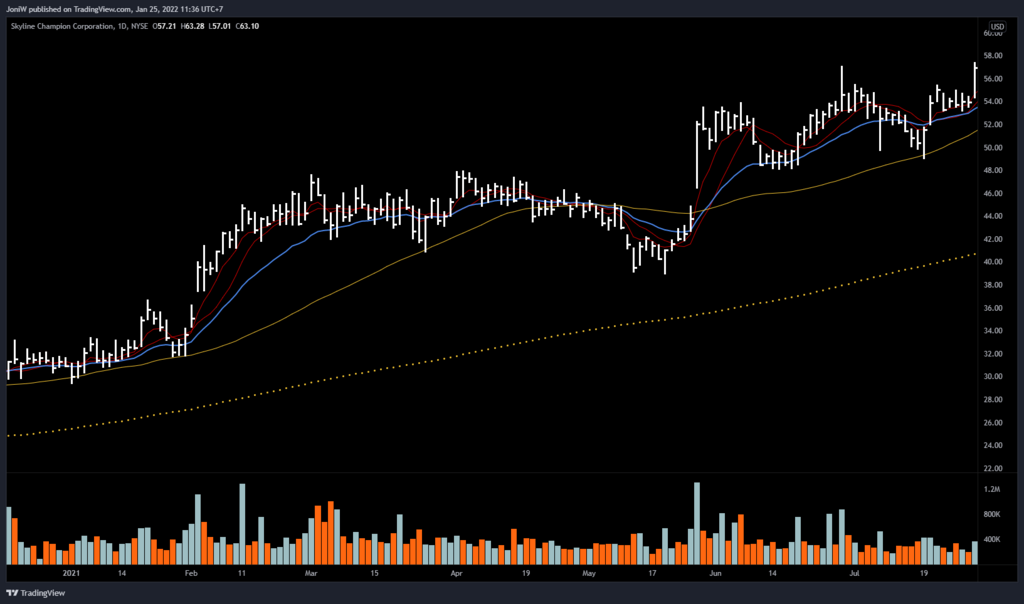Viewport: 1024px width, 604px height.
Task: Click the 60.00 price axis label
Action: 993,33
